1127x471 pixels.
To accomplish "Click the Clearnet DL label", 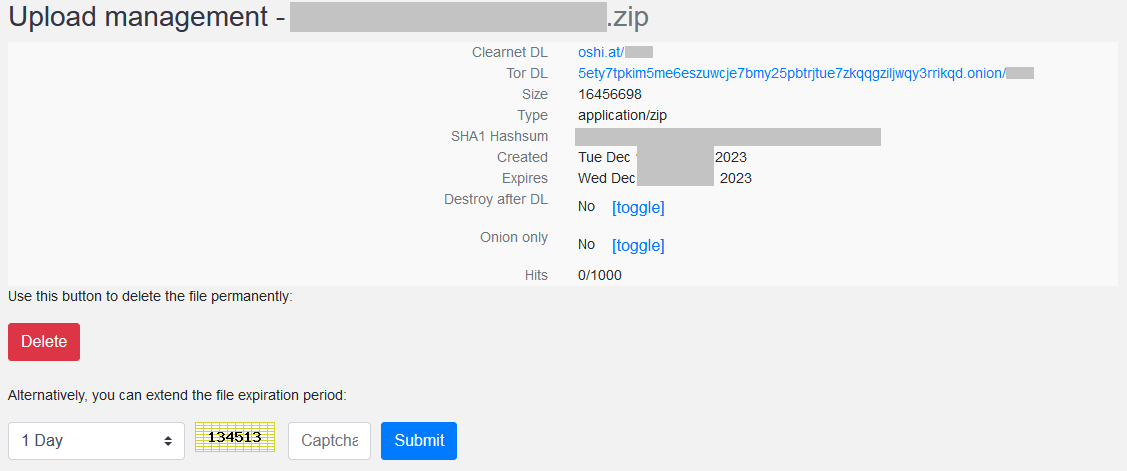I will tap(510, 52).
